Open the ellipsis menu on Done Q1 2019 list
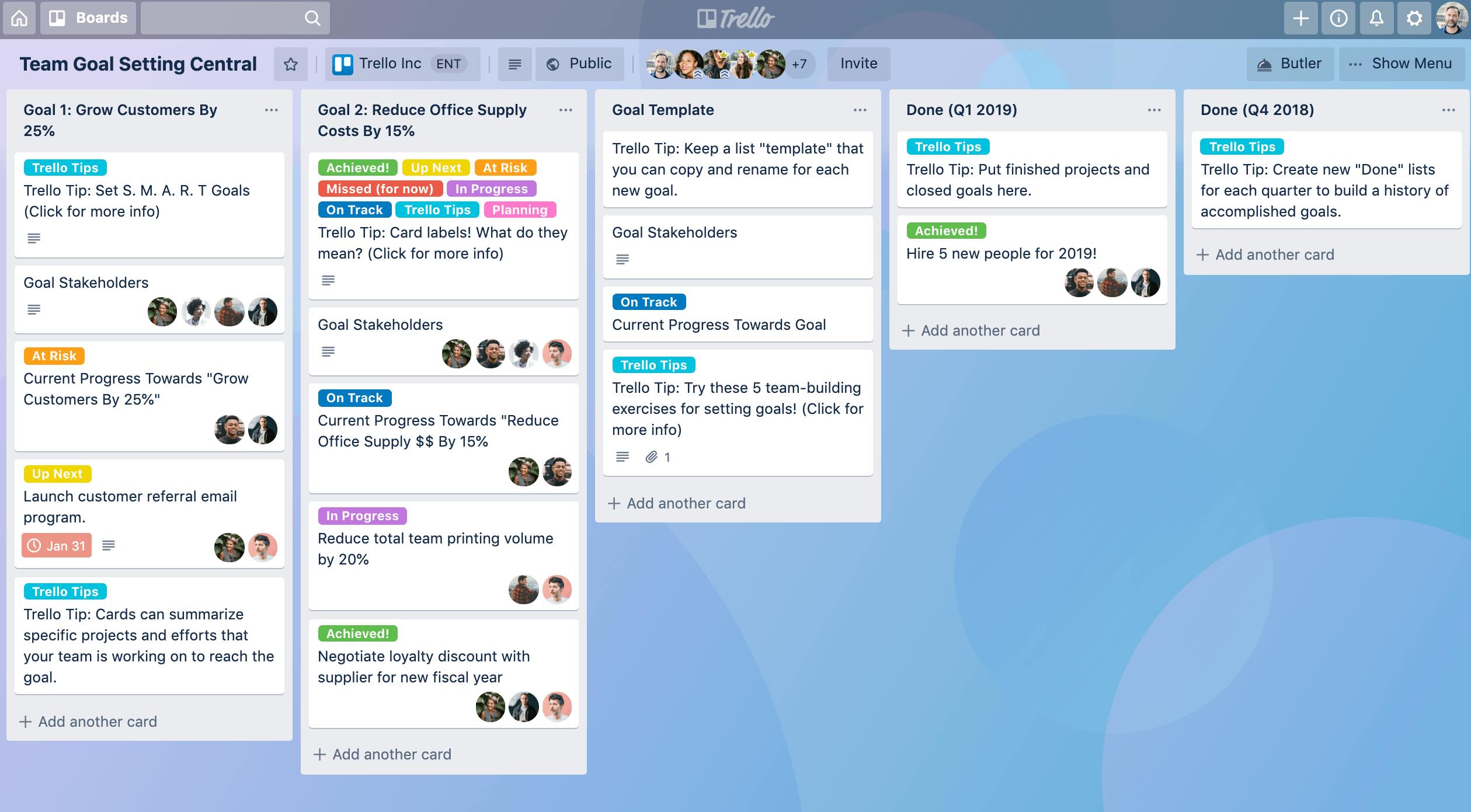This screenshot has width=1471, height=812. pos(1154,110)
